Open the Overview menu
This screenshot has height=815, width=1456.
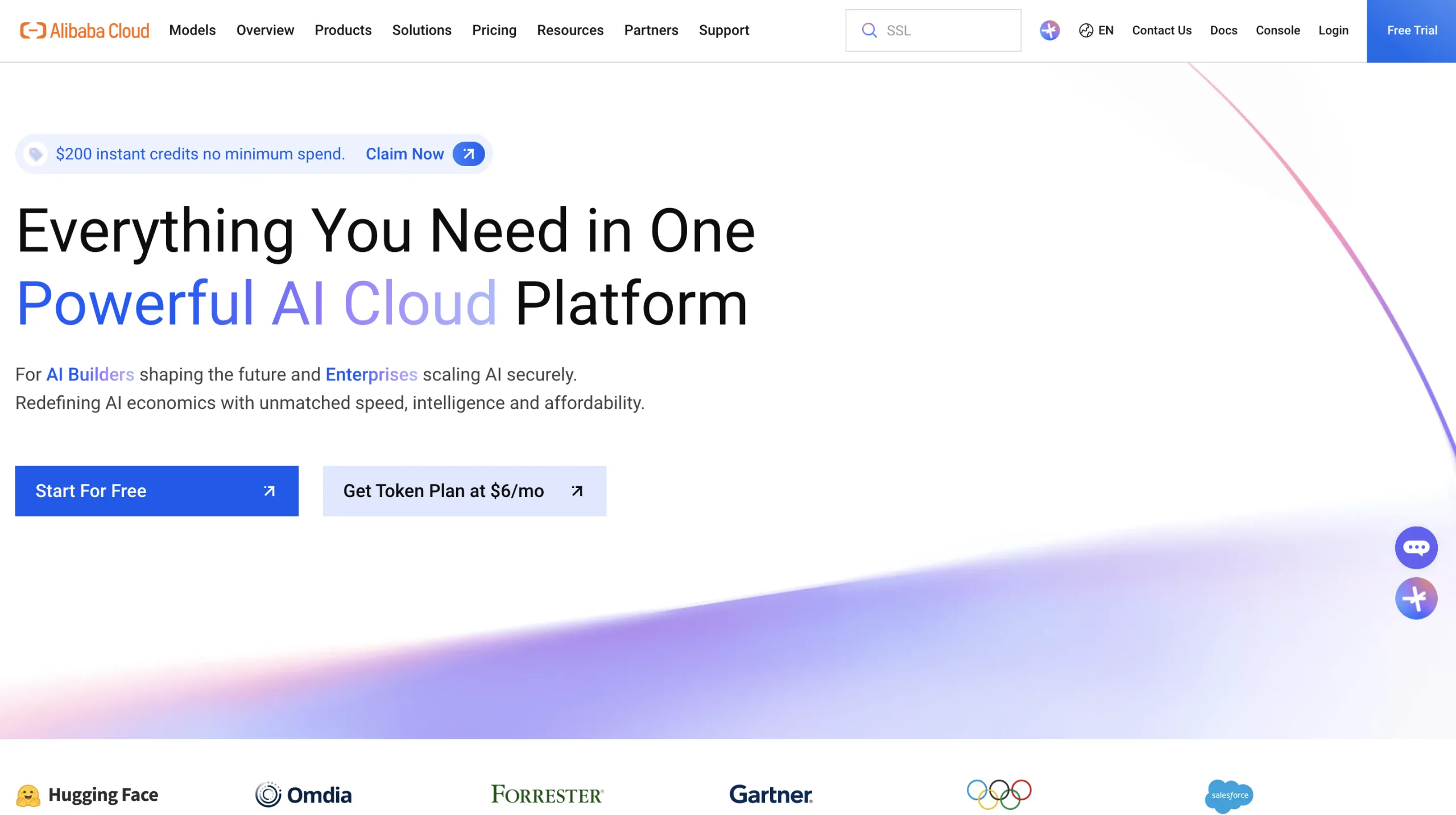tap(265, 30)
